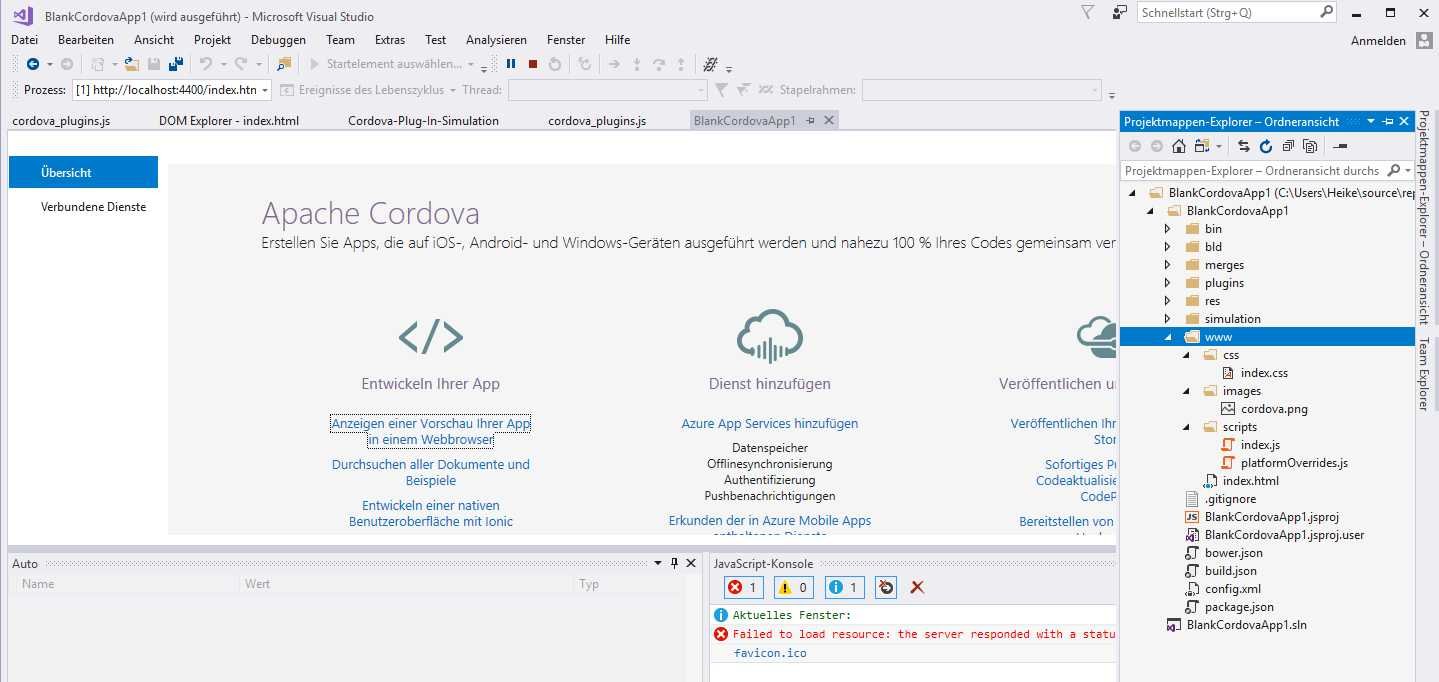Open the Properties wrench icon in explorer toolbar
The image size is (1439, 682).
1340,146
